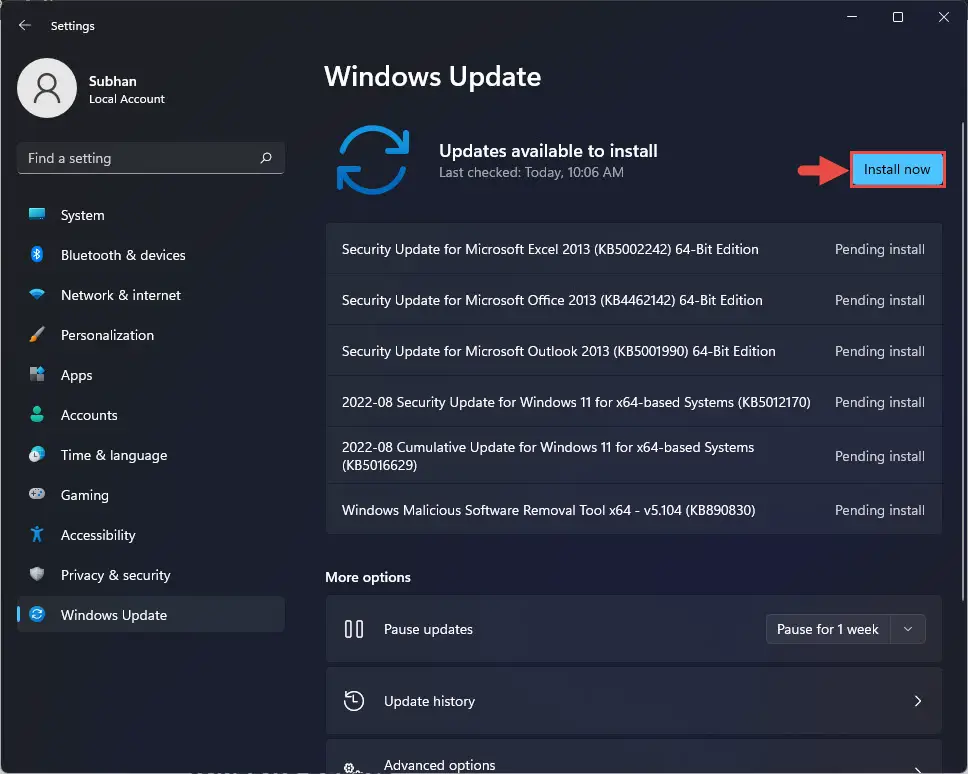This screenshot has height=774, width=968.
Task: Click the Gaming controller icon
Action: (x=37, y=494)
